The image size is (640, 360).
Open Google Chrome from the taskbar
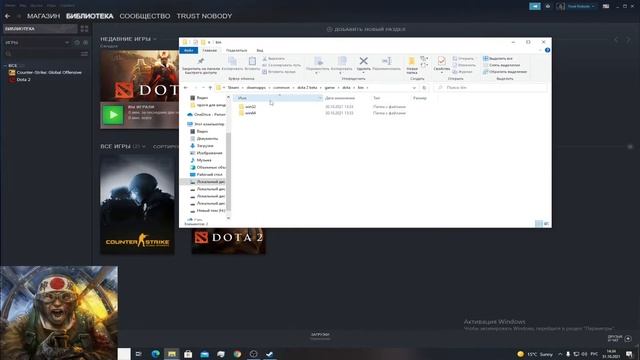click(237, 354)
